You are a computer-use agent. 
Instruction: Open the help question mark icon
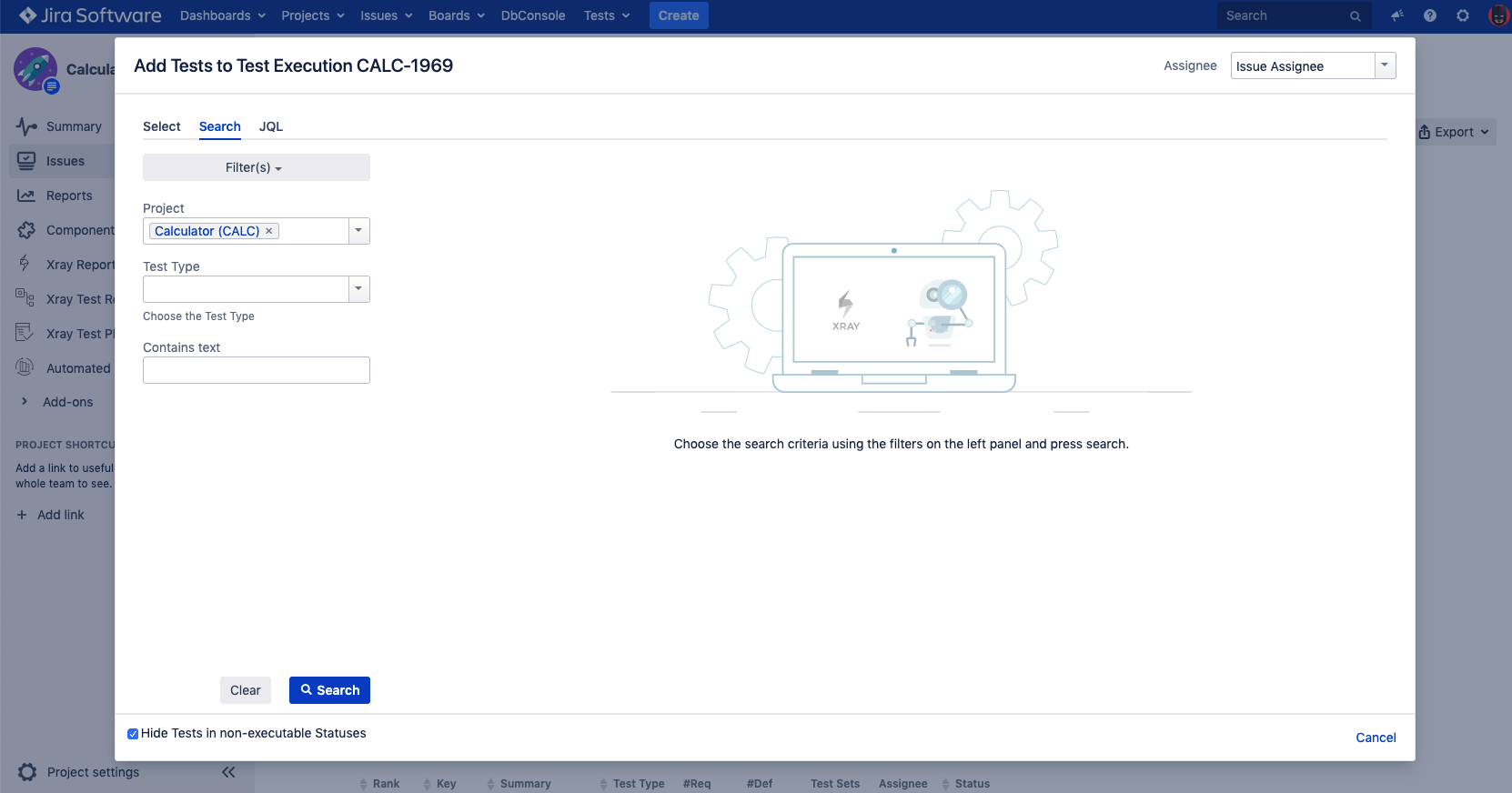1430,15
